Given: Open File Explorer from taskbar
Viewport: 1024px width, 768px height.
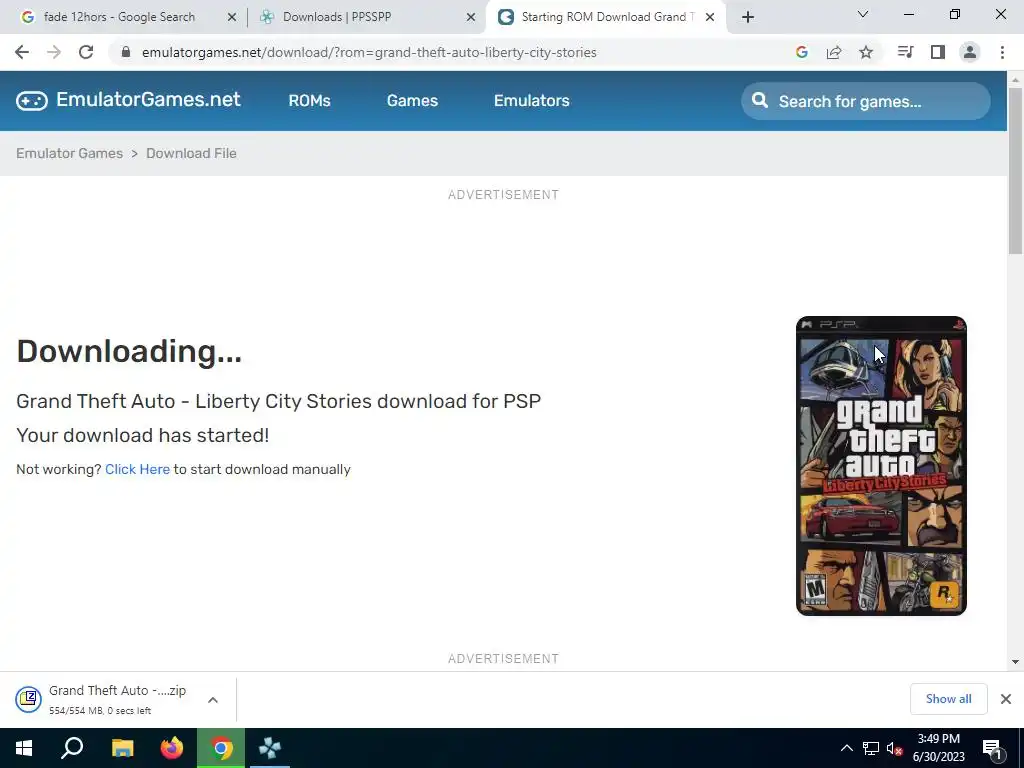Looking at the screenshot, I should click(x=122, y=748).
